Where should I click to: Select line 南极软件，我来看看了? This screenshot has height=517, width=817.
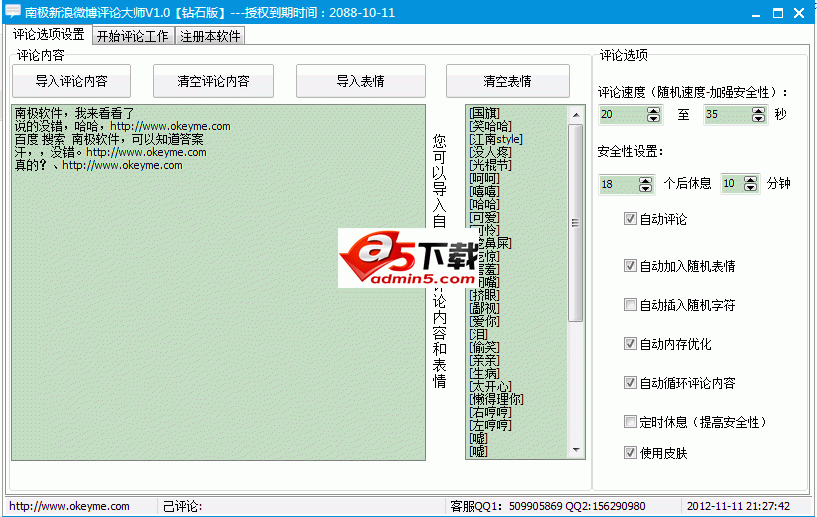tap(75, 113)
